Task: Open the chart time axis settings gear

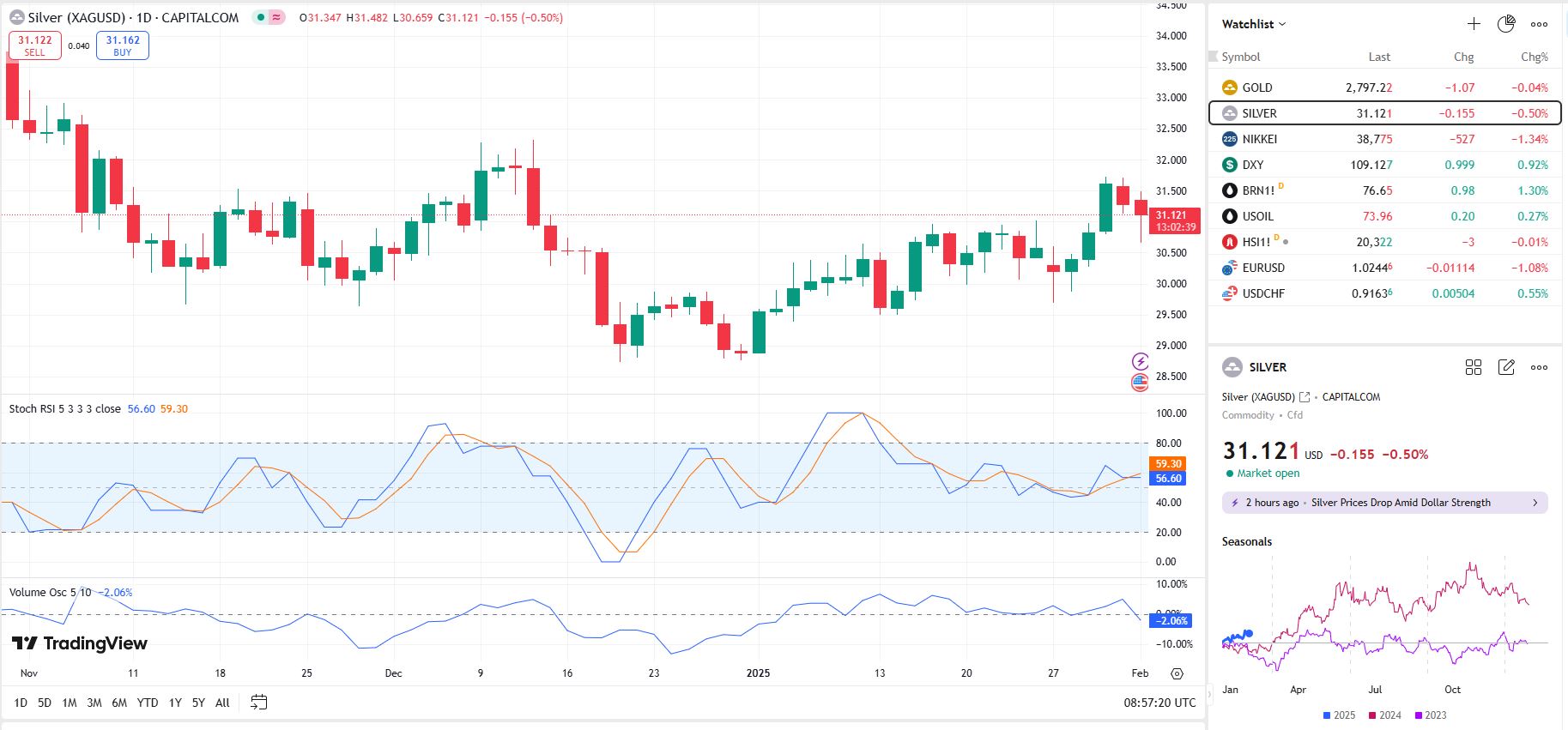Action: (x=1177, y=673)
